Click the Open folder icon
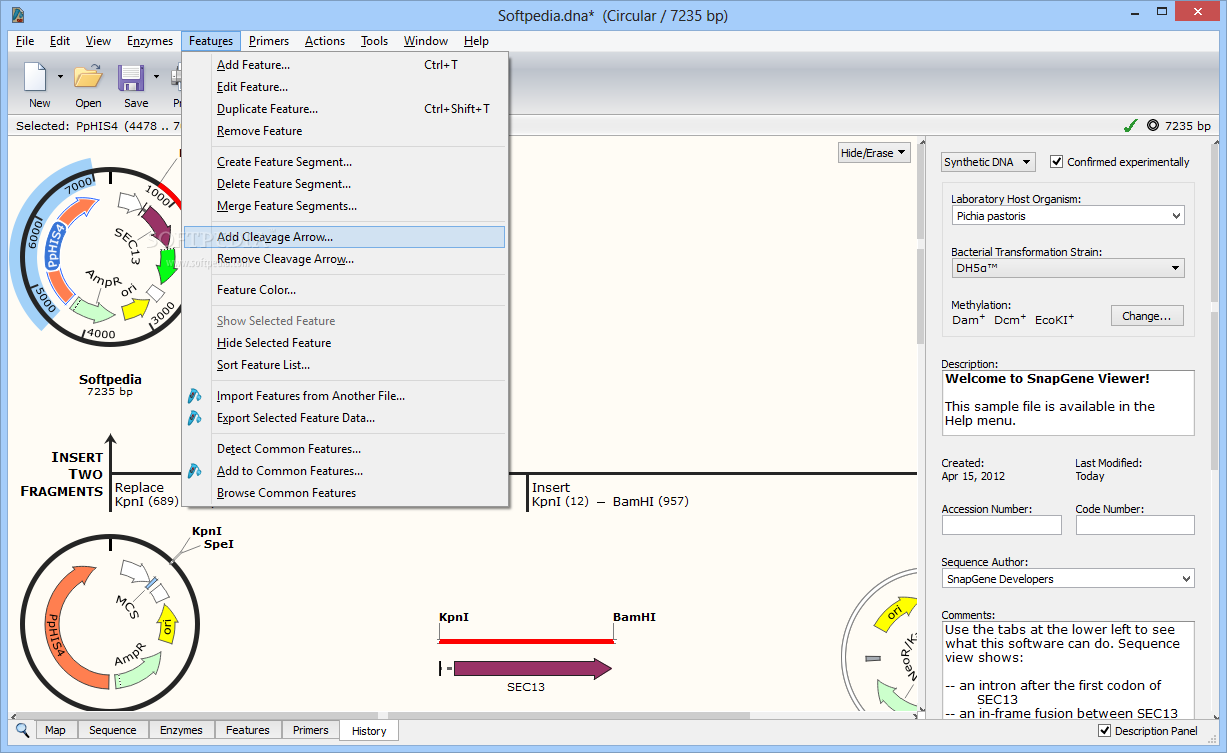The height and width of the screenshot is (753, 1227). 88,77
